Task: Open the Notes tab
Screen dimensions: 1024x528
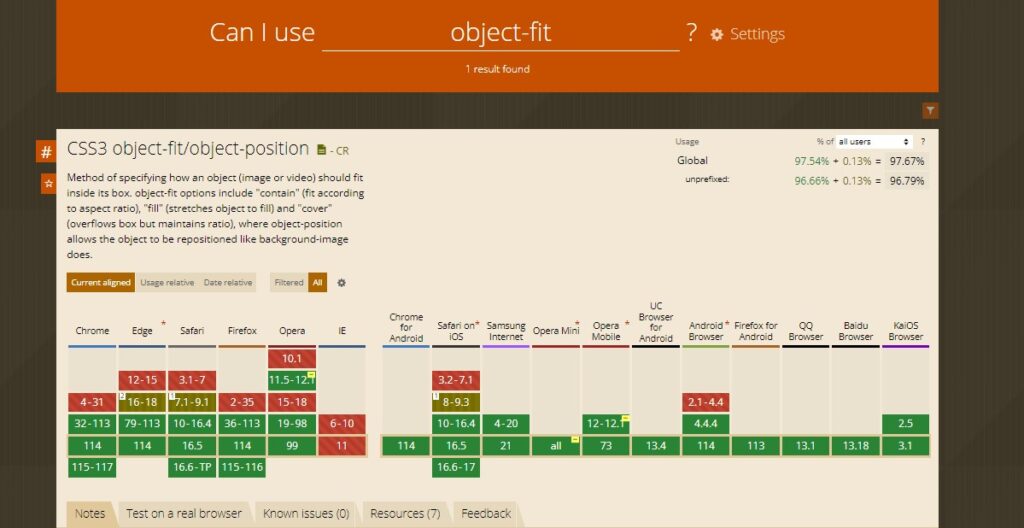Action: click(x=90, y=514)
